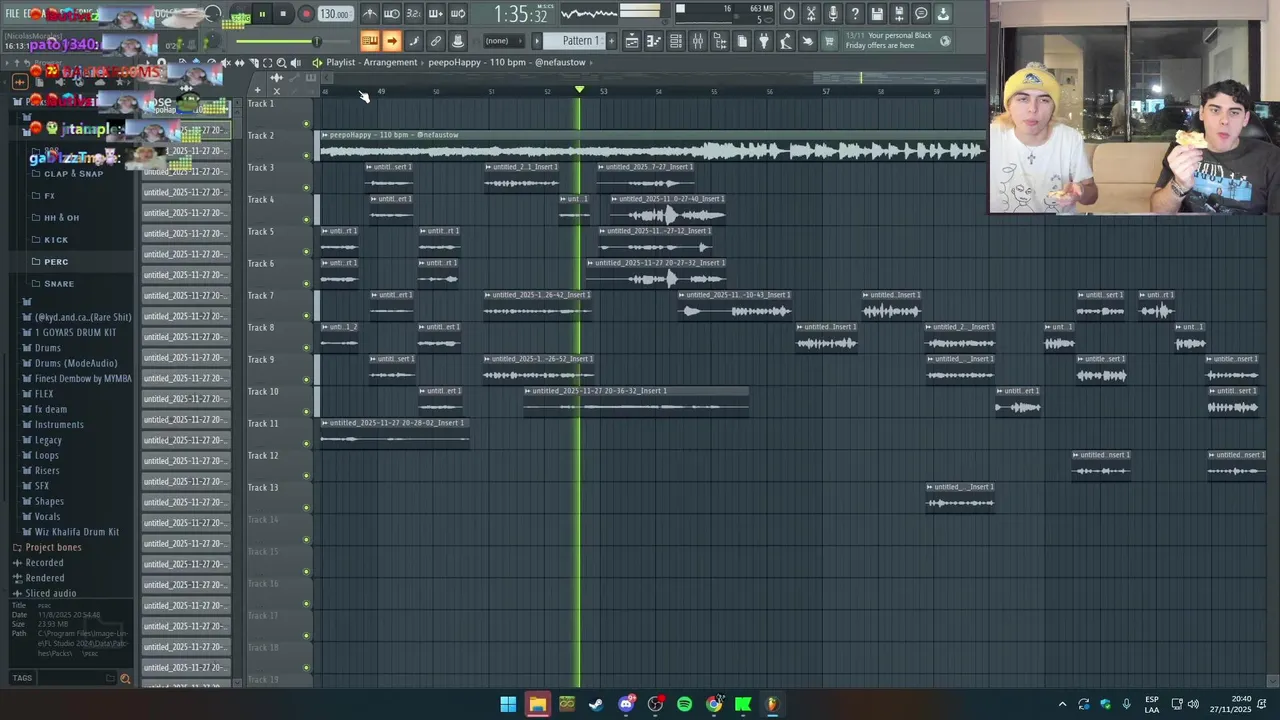Click the stamp hat icon

(x=458, y=41)
